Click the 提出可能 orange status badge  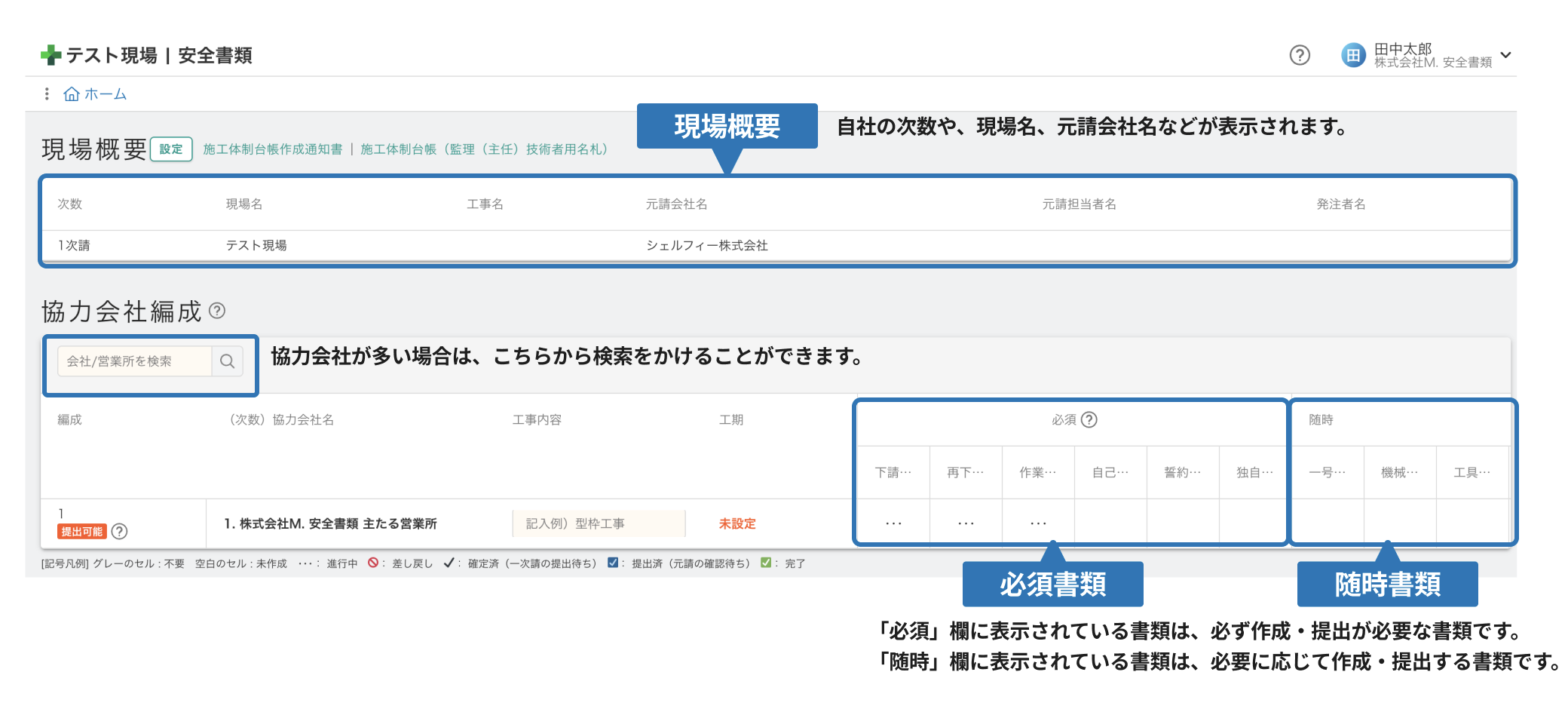tap(82, 532)
